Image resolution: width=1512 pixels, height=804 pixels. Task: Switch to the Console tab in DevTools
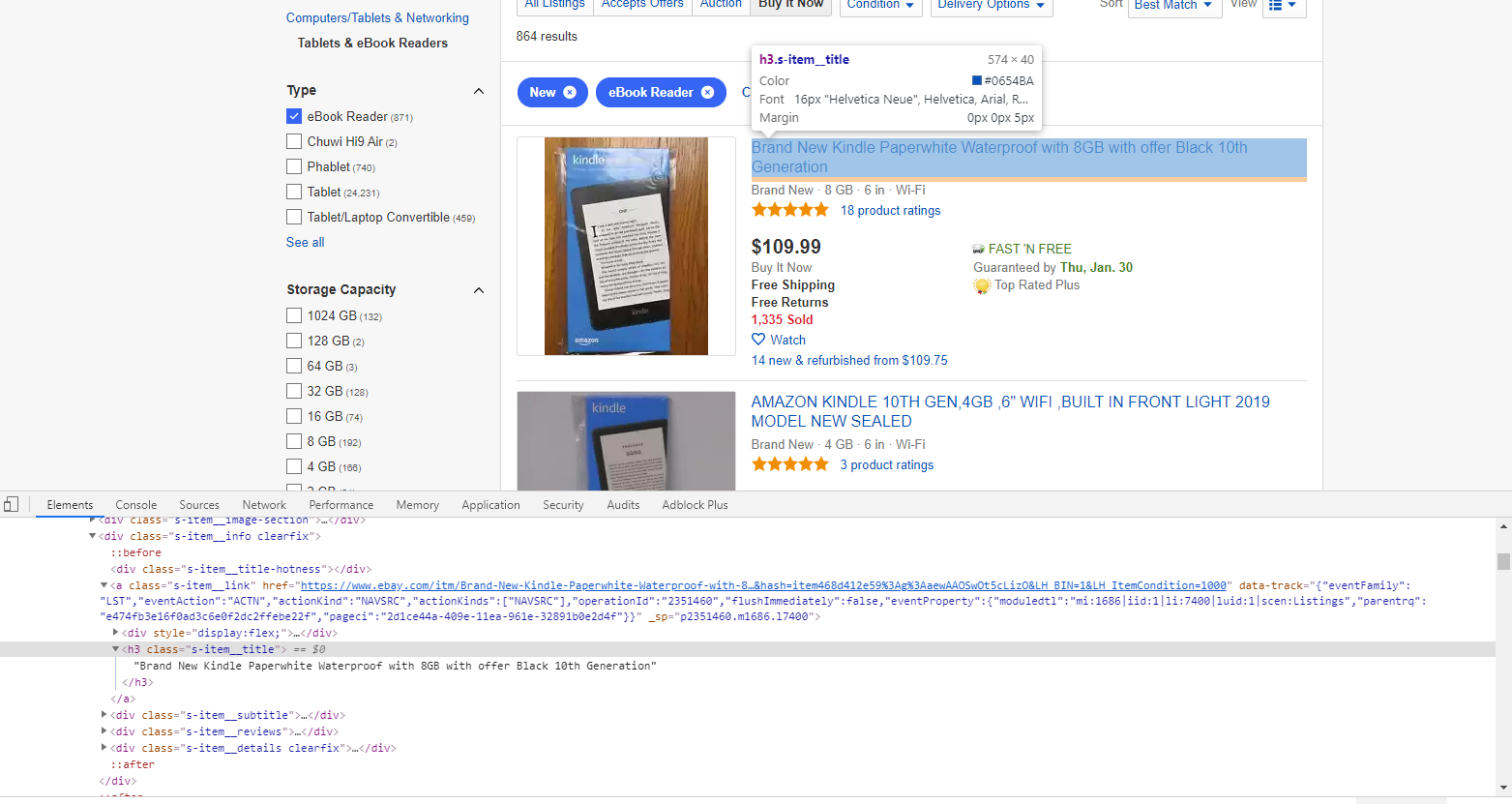coord(136,505)
